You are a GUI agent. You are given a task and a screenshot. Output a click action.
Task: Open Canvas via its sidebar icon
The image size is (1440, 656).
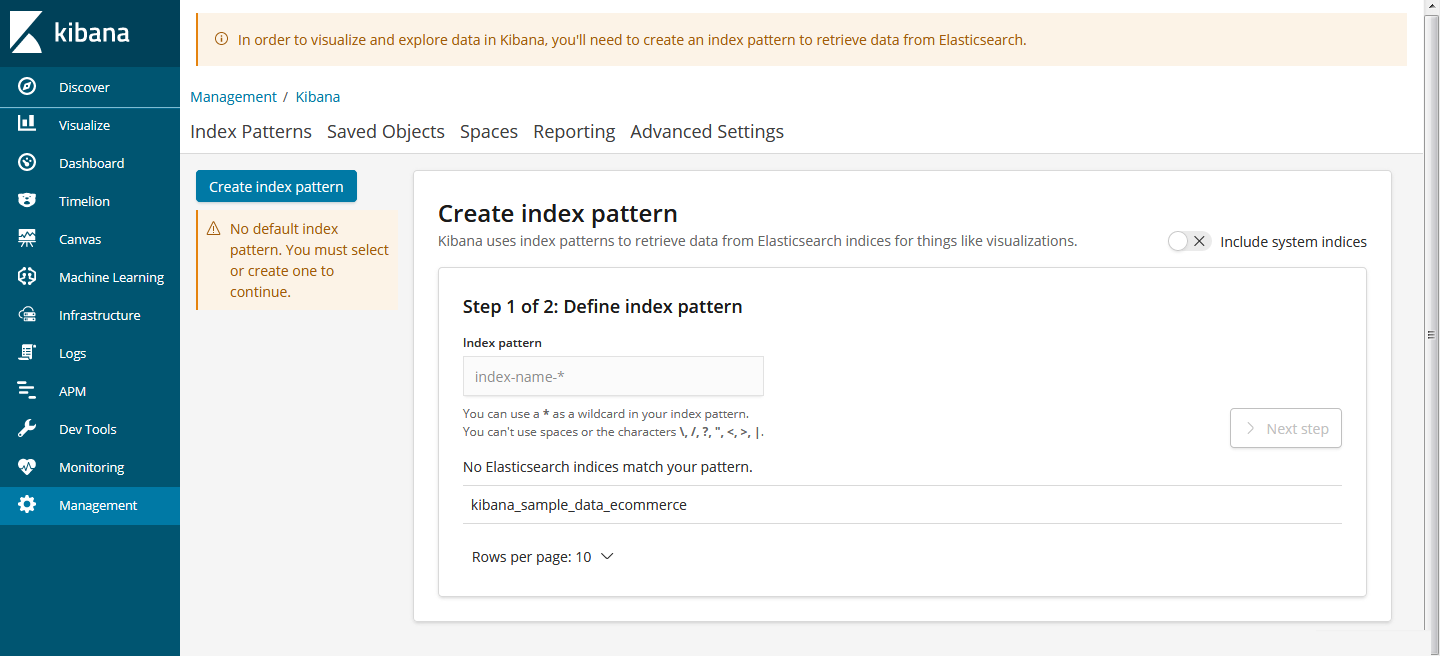27,238
